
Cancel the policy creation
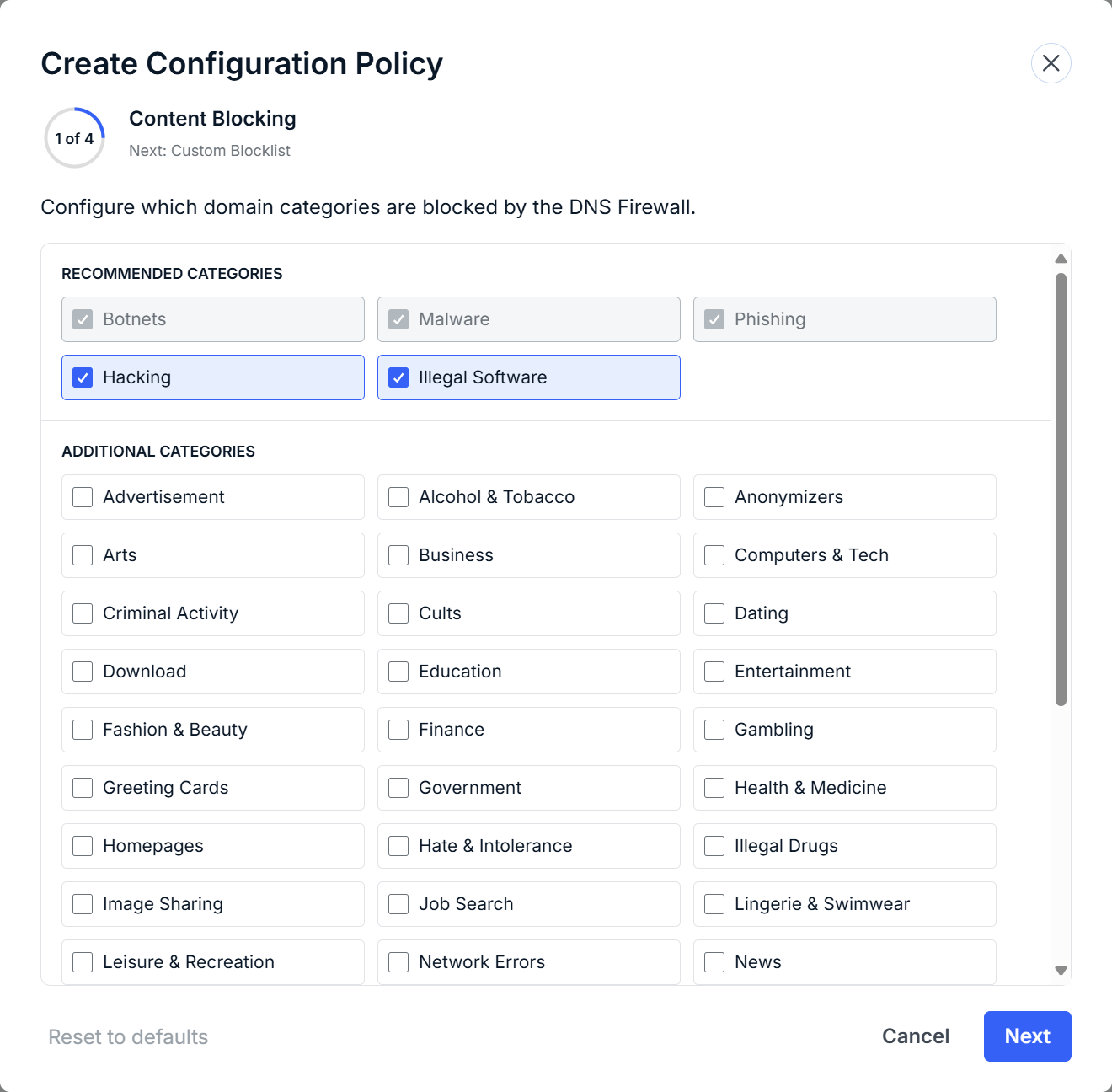(x=915, y=1036)
